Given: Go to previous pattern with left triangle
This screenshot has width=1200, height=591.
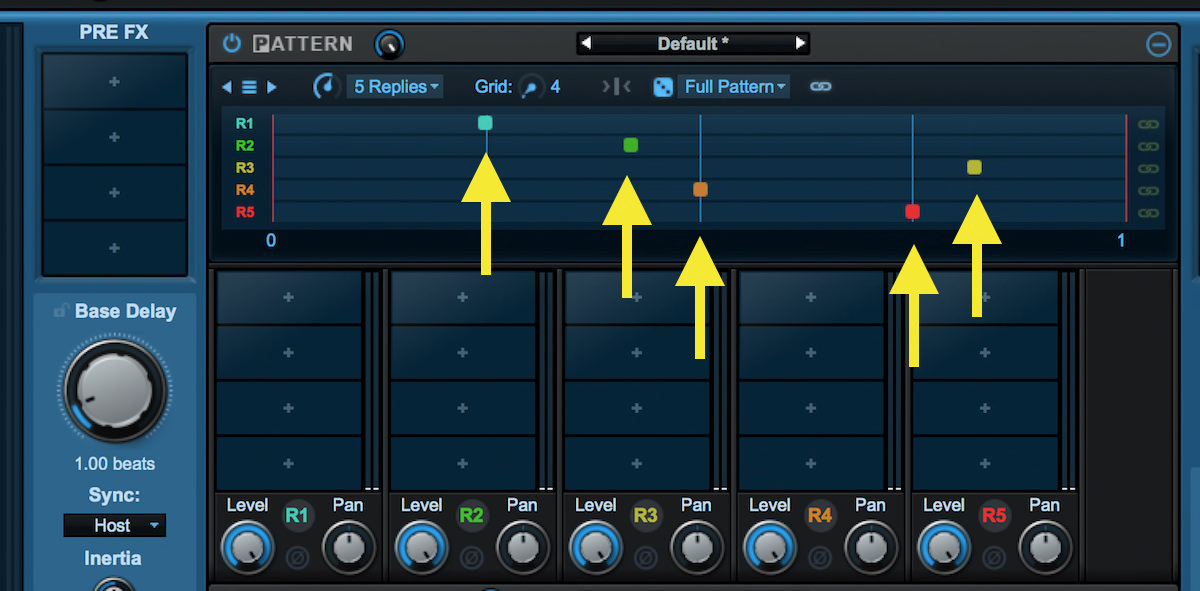Looking at the screenshot, I should click(227, 87).
